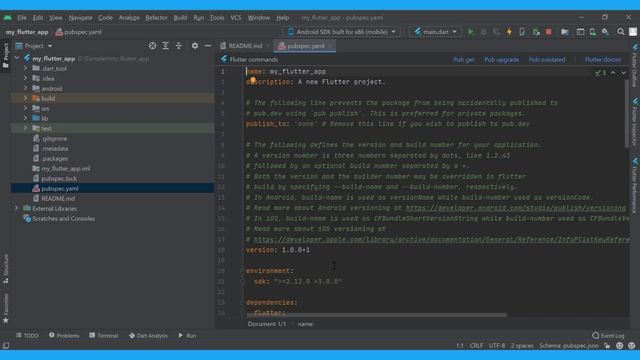
Task: Click the intention light bulb in editor
Action: tap(253, 80)
